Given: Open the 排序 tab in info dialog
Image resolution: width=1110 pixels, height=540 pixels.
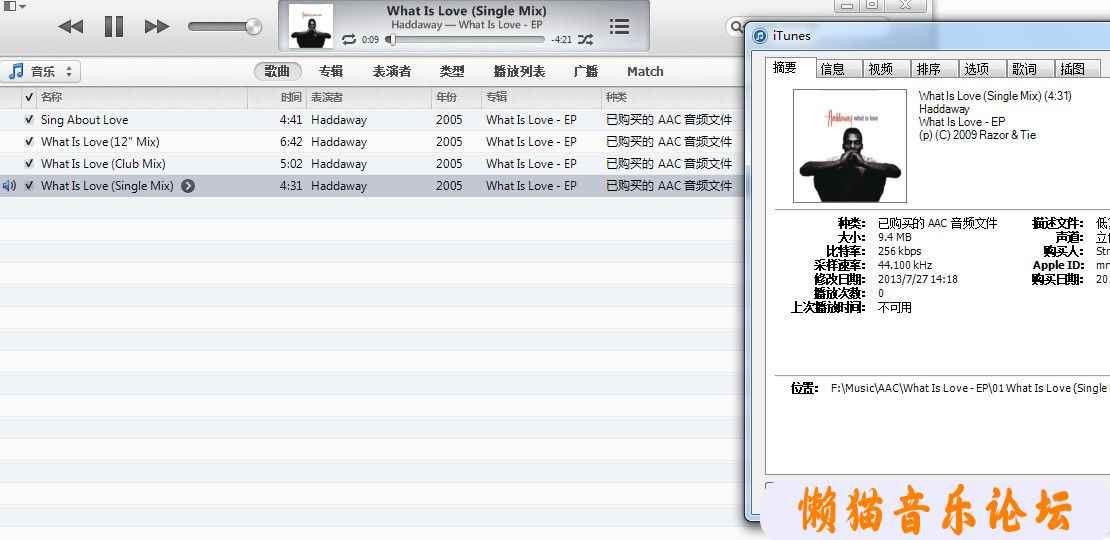Looking at the screenshot, I should coord(934,69).
